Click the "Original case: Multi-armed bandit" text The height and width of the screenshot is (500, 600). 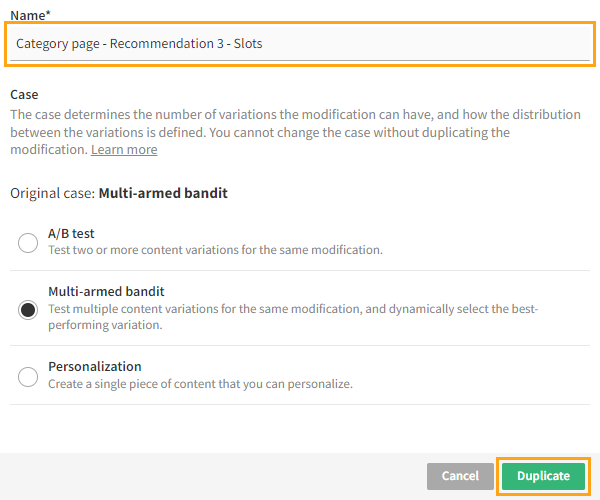119,192
